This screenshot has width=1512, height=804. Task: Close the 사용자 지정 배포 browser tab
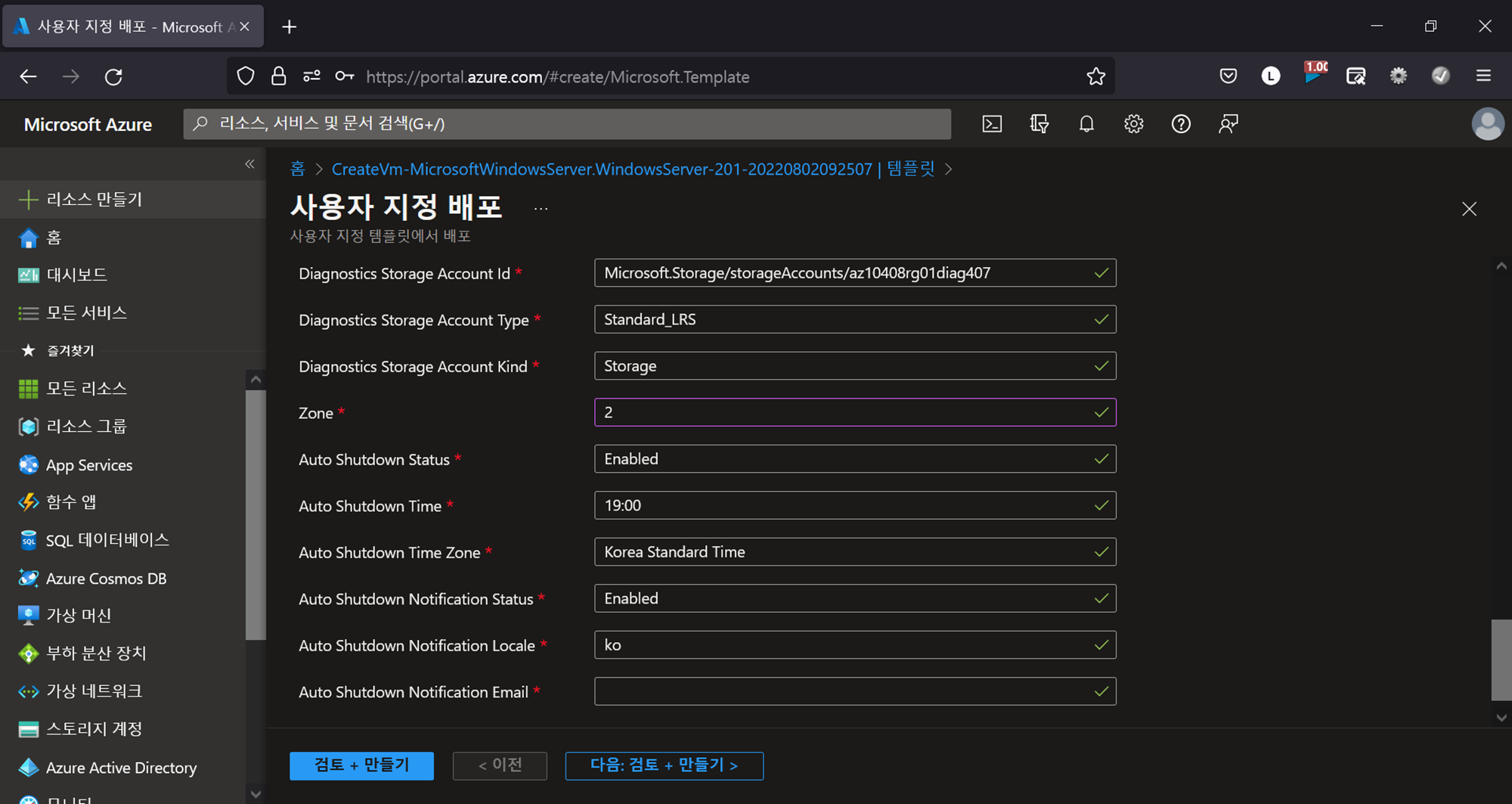click(x=244, y=26)
